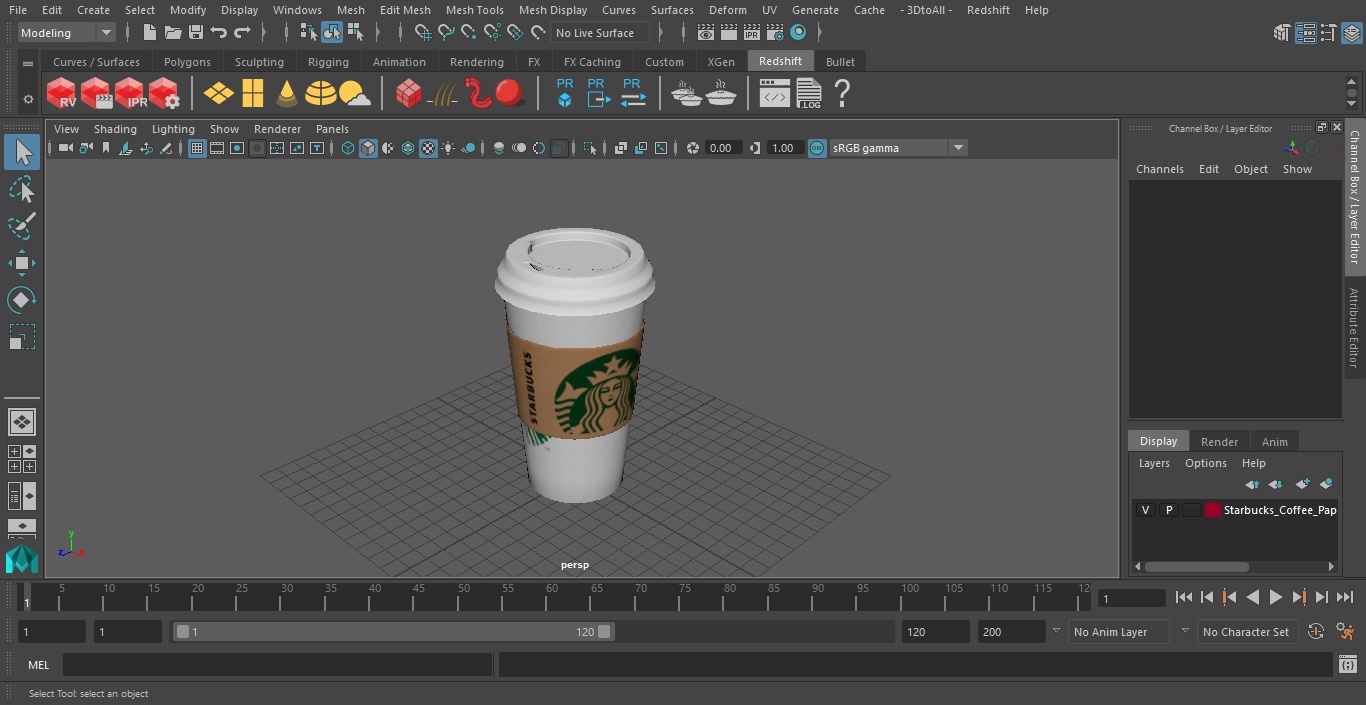The height and width of the screenshot is (705, 1366).
Task: Toggle the viewport grid display
Action: pos(197,148)
